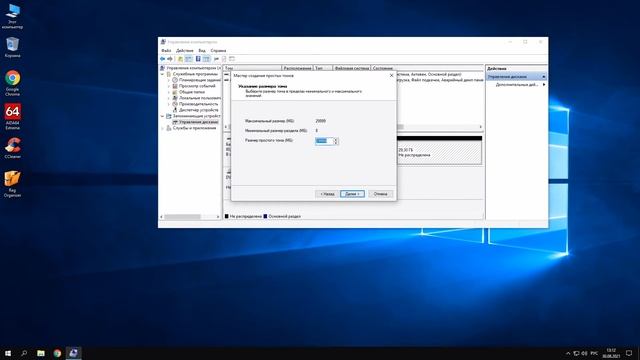Click the Не распределена legend label

click(x=245, y=216)
